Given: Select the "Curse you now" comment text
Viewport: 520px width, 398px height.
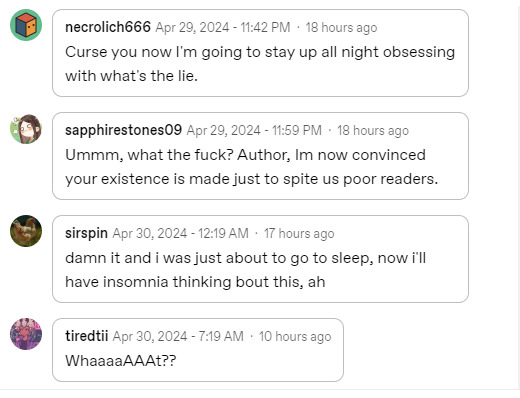Looking at the screenshot, I should point(260,64).
